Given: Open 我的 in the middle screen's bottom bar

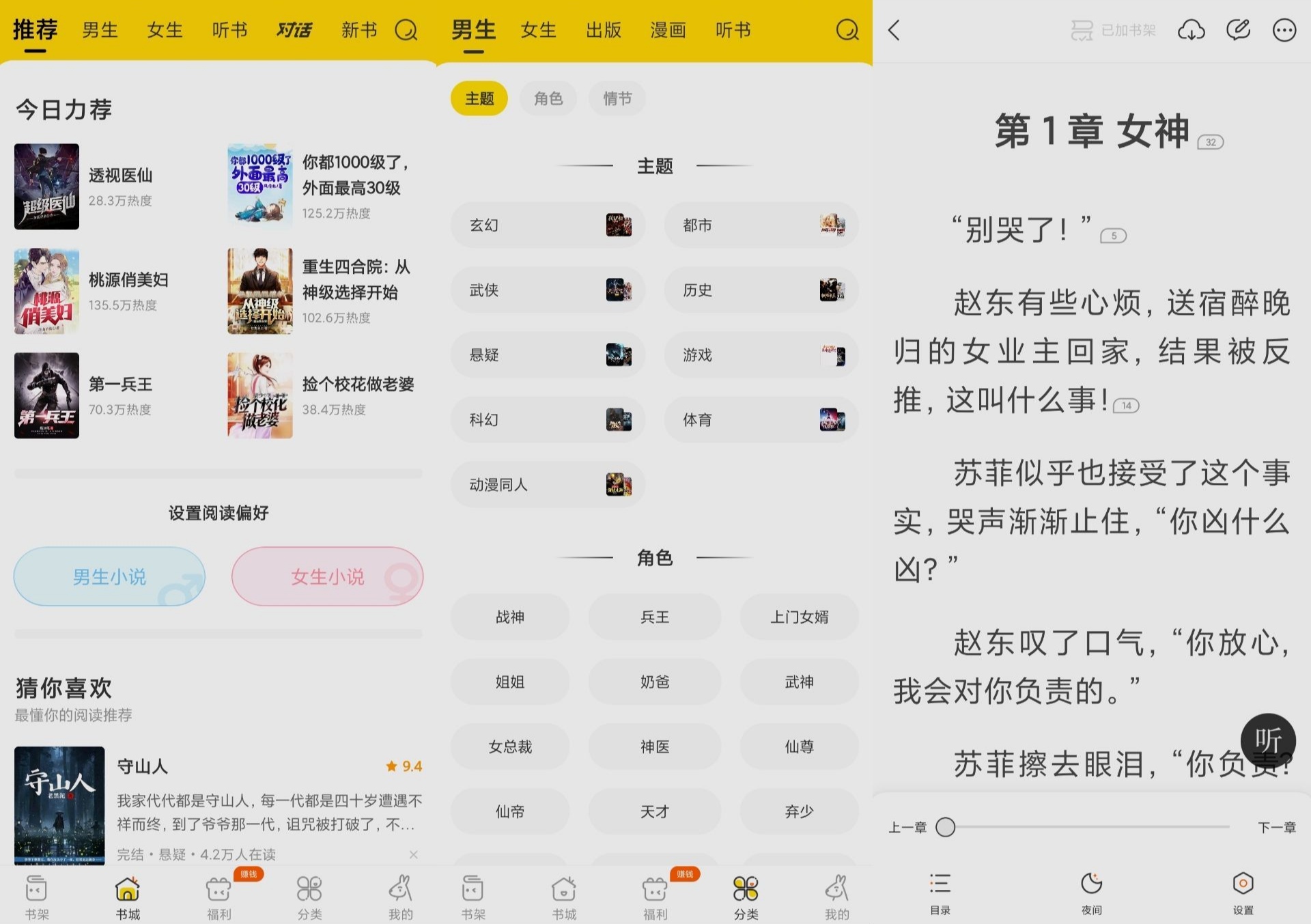Looking at the screenshot, I should (x=836, y=897).
